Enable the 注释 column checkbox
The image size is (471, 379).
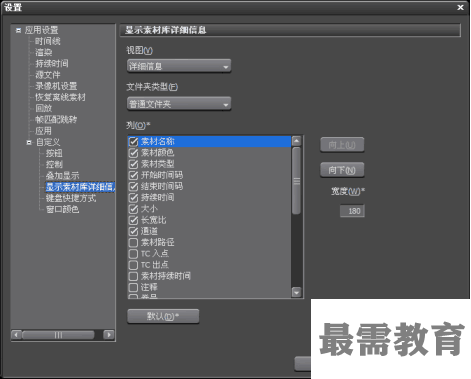[x=133, y=287]
